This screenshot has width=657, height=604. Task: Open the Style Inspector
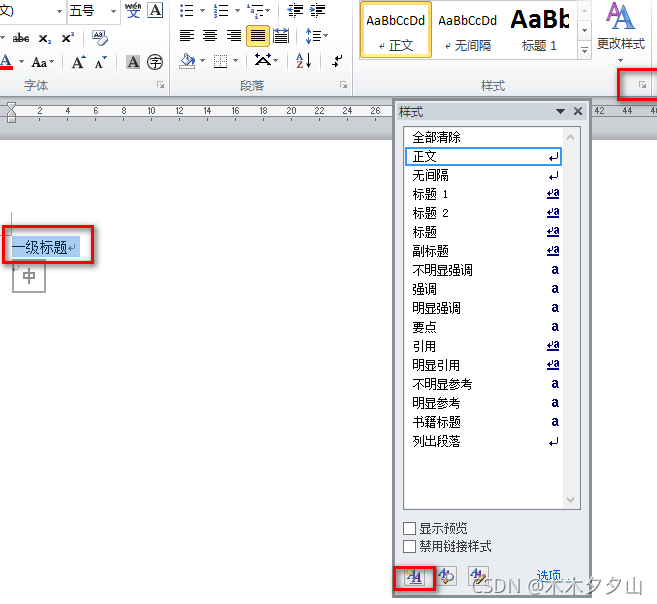point(446,576)
